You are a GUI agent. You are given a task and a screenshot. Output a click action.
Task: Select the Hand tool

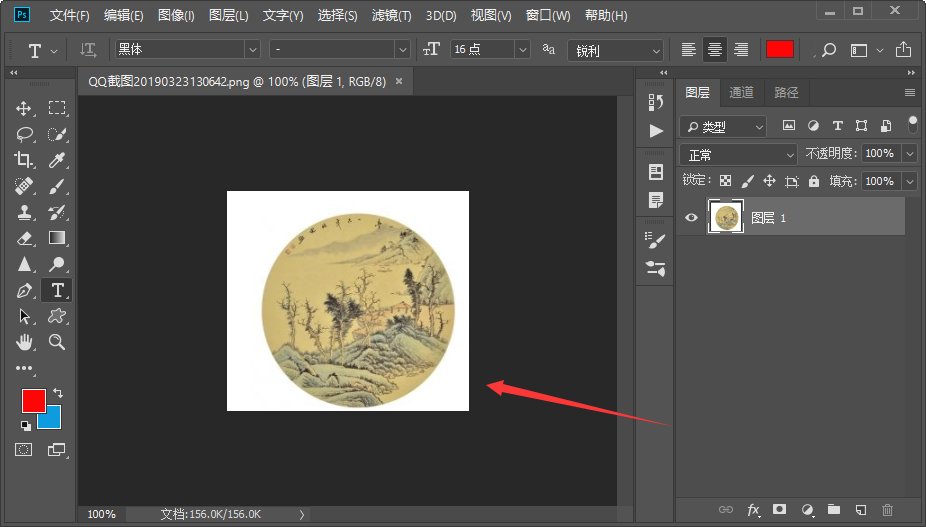pyautogui.click(x=24, y=342)
